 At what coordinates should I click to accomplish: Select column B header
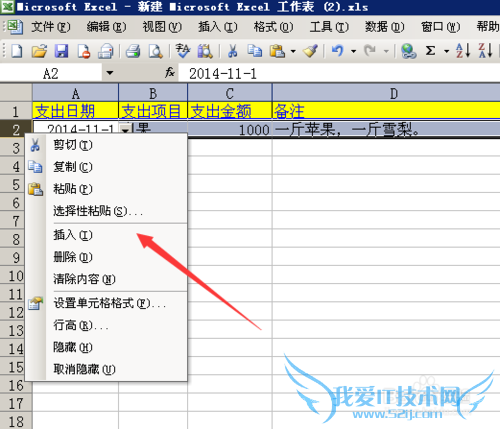click(153, 93)
